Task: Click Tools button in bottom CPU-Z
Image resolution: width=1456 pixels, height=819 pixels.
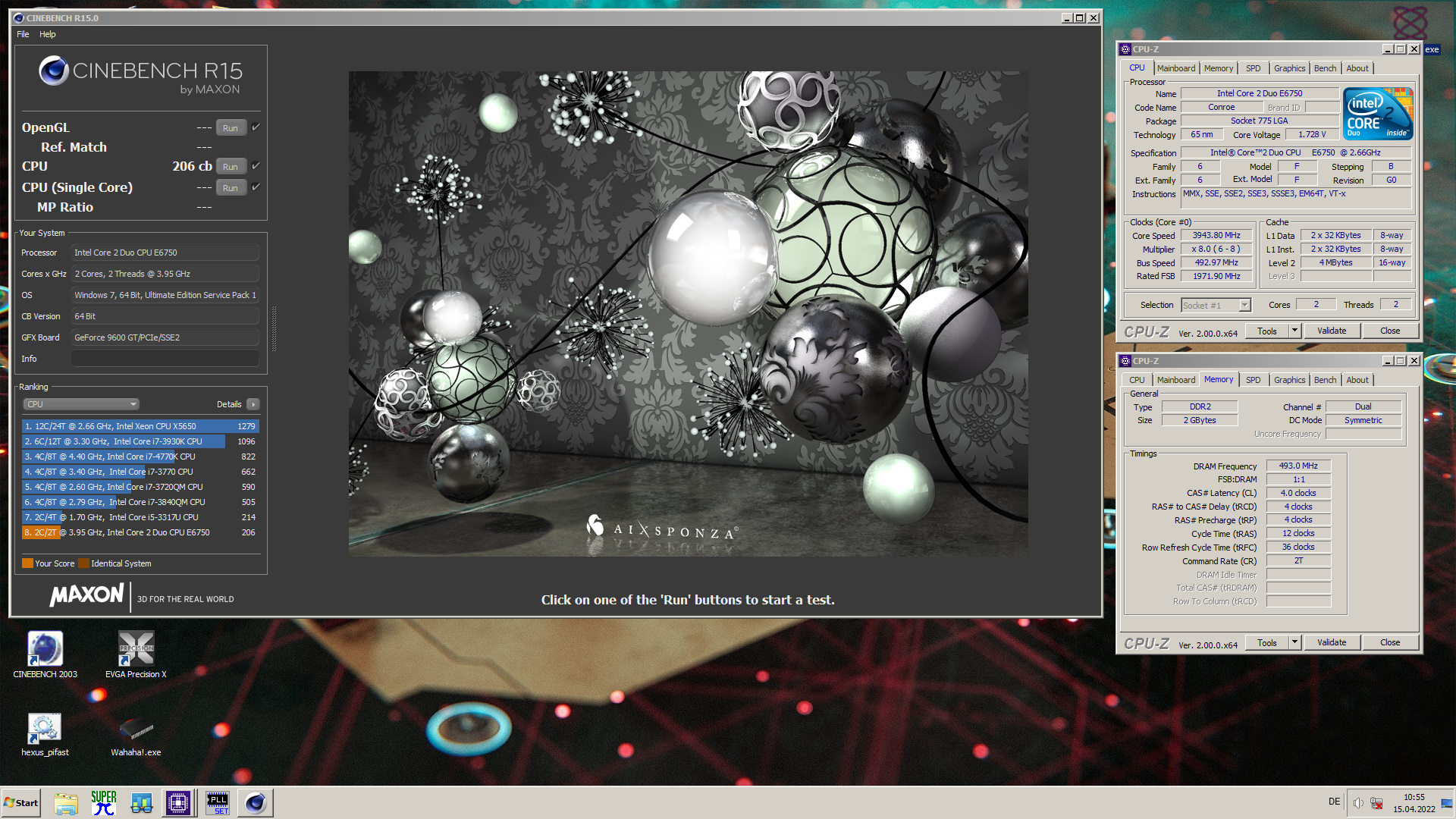Action: point(1267,642)
